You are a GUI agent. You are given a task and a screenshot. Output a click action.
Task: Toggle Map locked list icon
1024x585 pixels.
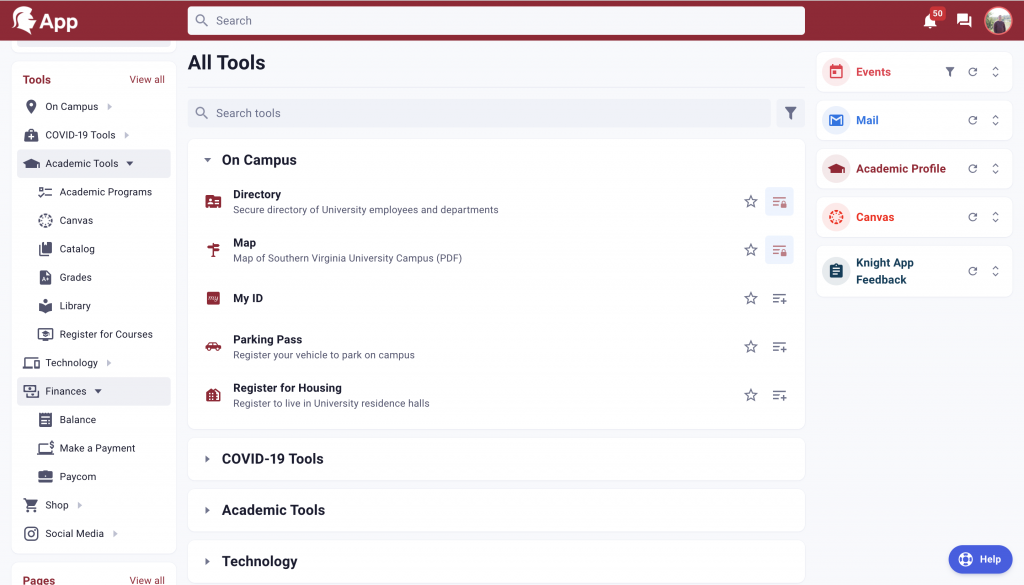click(779, 250)
